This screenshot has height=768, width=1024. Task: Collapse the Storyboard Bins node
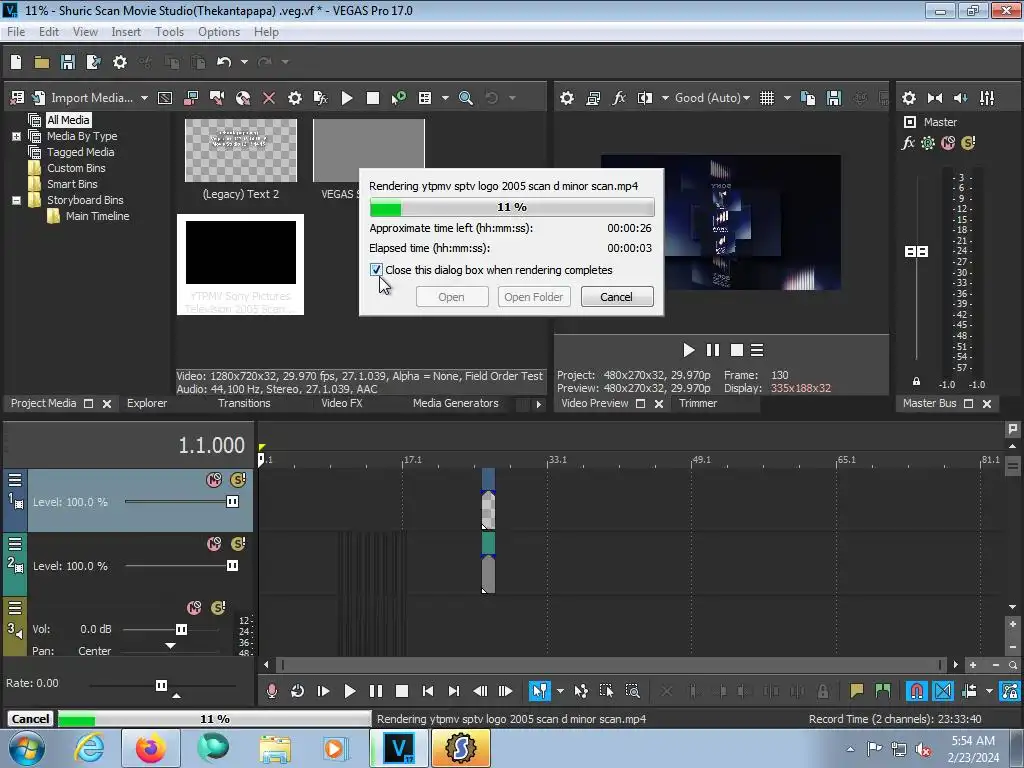tap(16, 200)
